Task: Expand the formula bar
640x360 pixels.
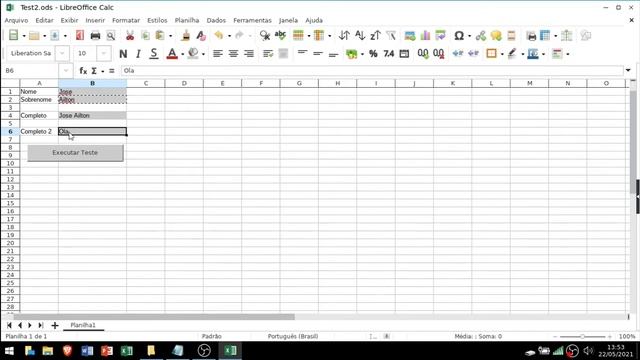Action: [628, 71]
